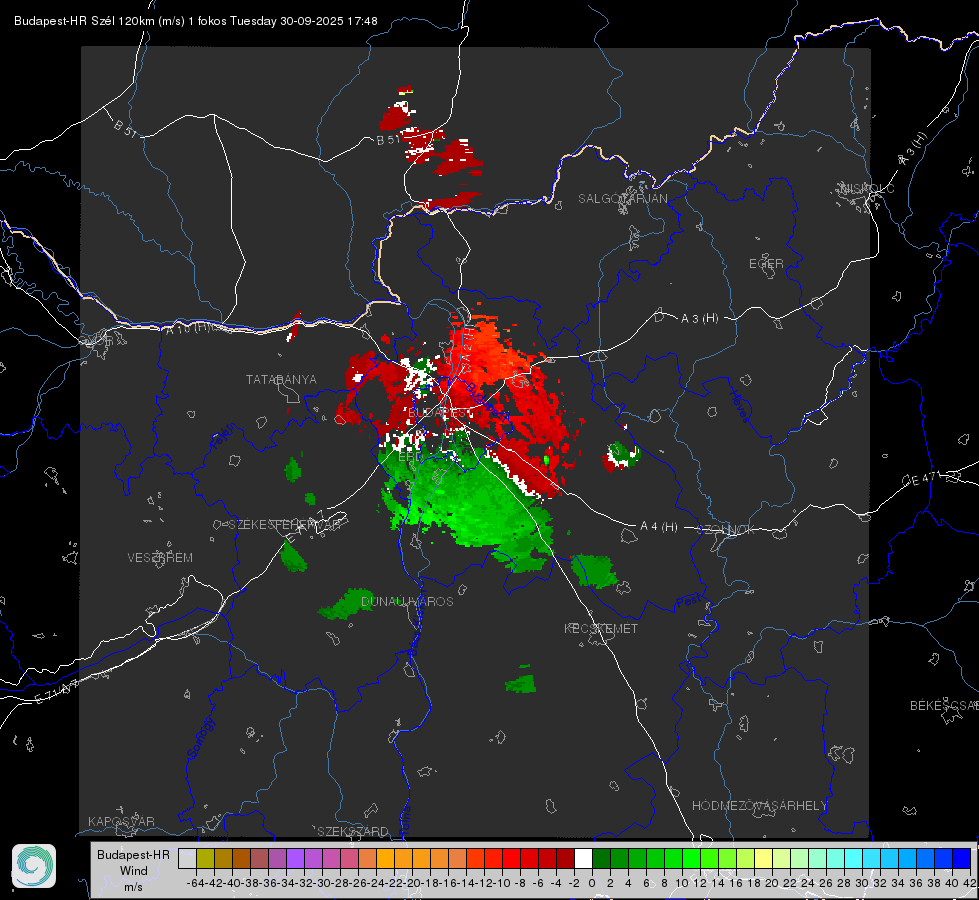Click the TATABÁNYA city label
This screenshot has height=900, width=979.
click(281, 380)
